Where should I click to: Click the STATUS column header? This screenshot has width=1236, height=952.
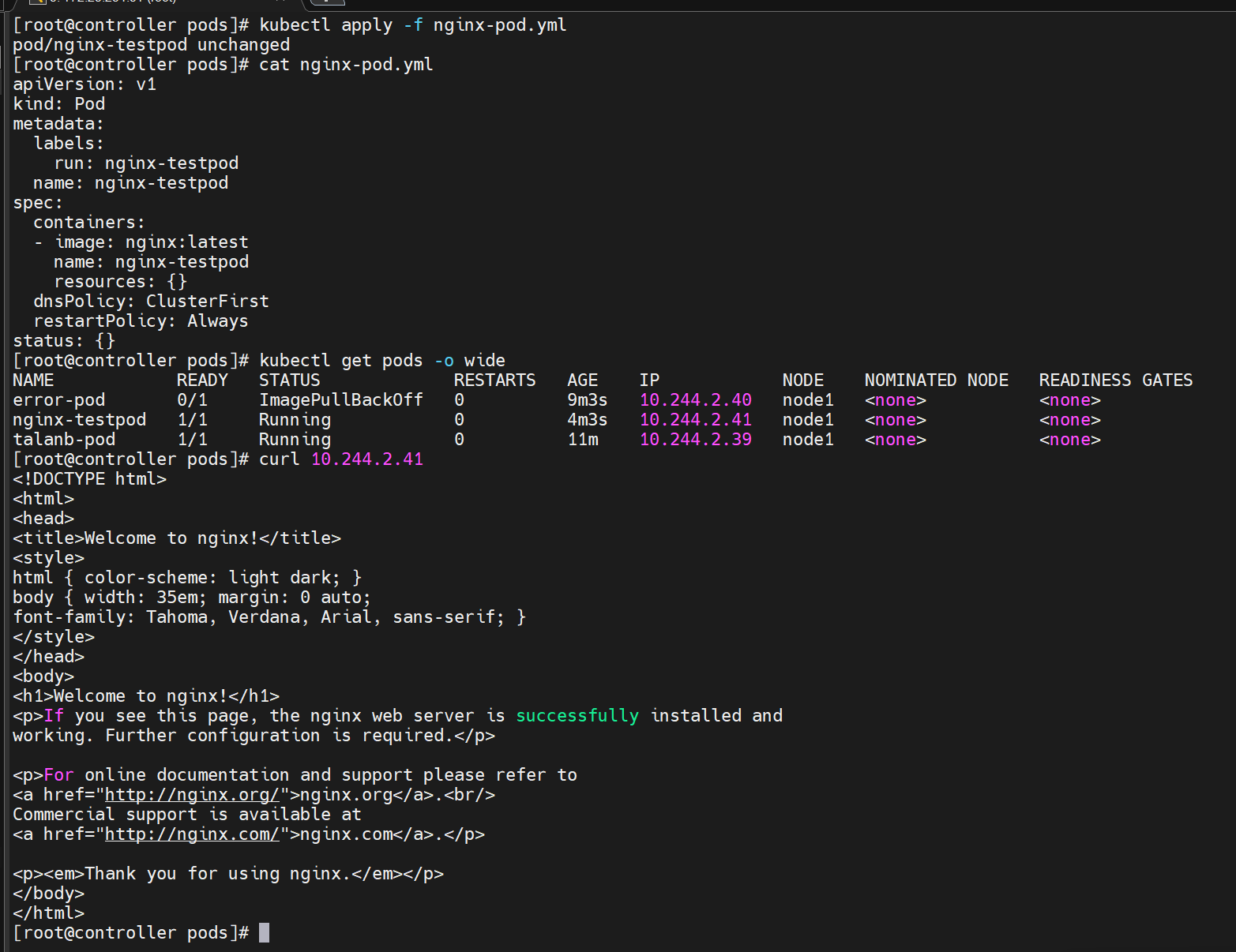coord(290,380)
